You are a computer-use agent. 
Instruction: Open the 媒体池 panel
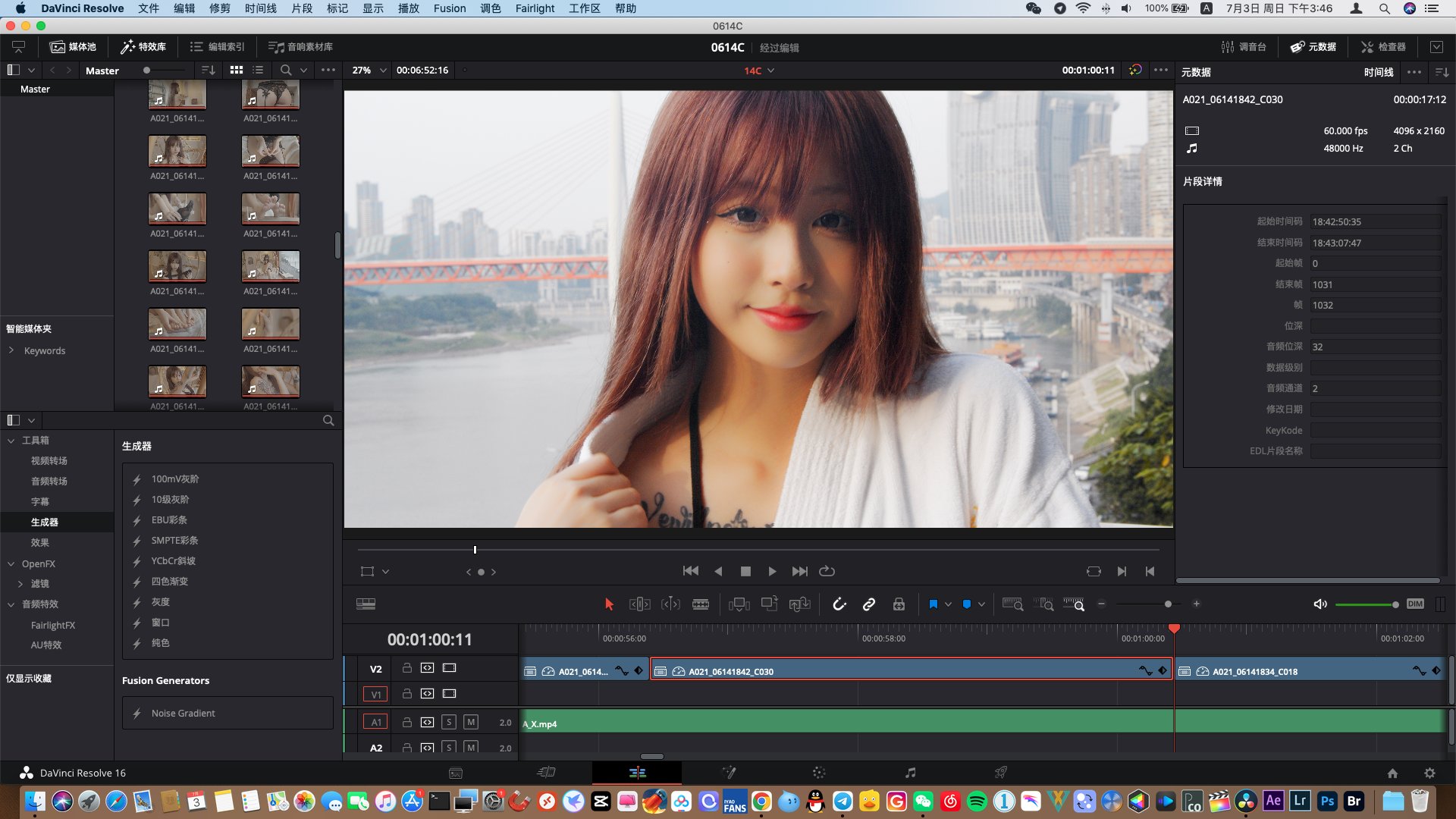tap(73, 46)
